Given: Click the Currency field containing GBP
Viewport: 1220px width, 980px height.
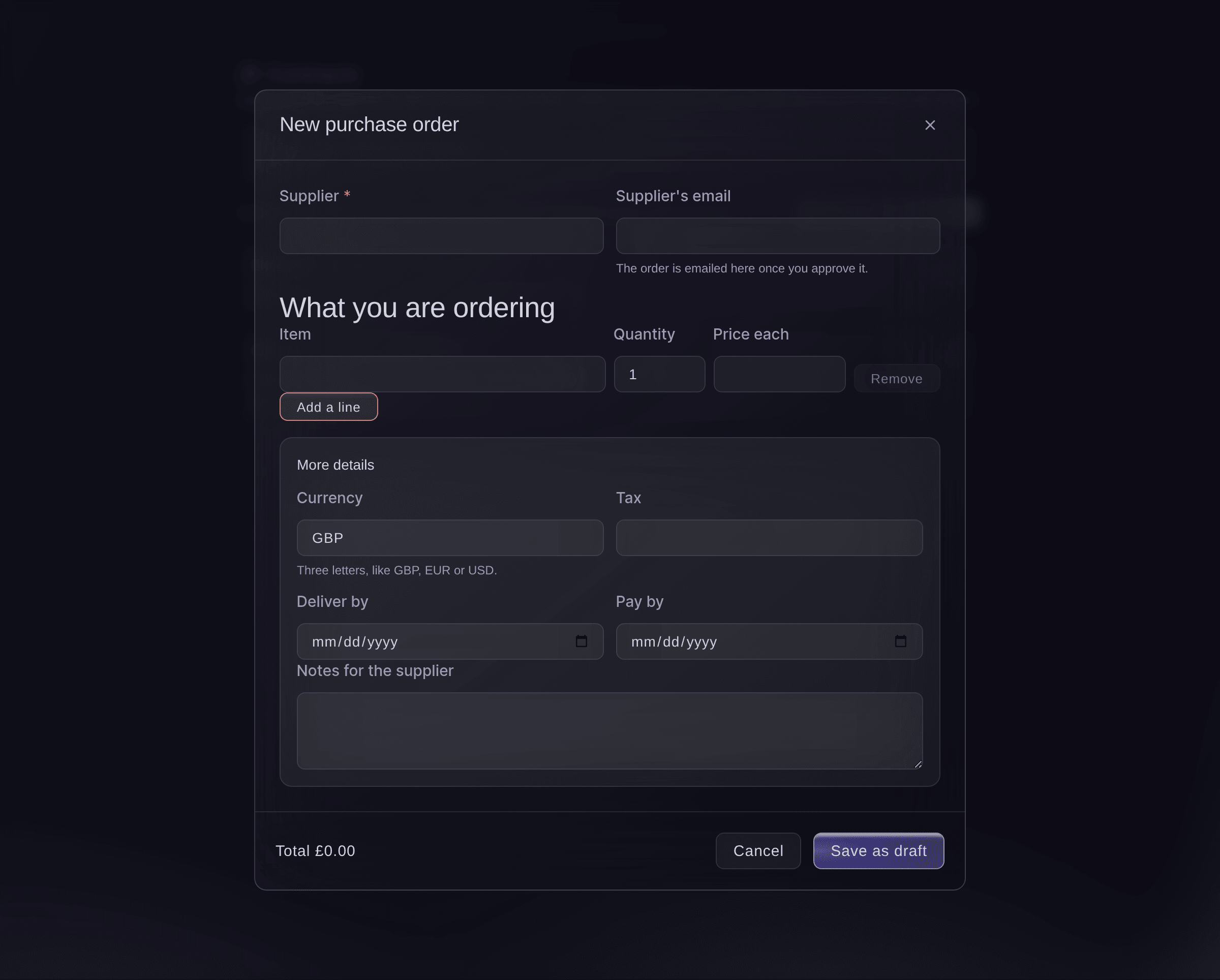Looking at the screenshot, I should [x=450, y=538].
